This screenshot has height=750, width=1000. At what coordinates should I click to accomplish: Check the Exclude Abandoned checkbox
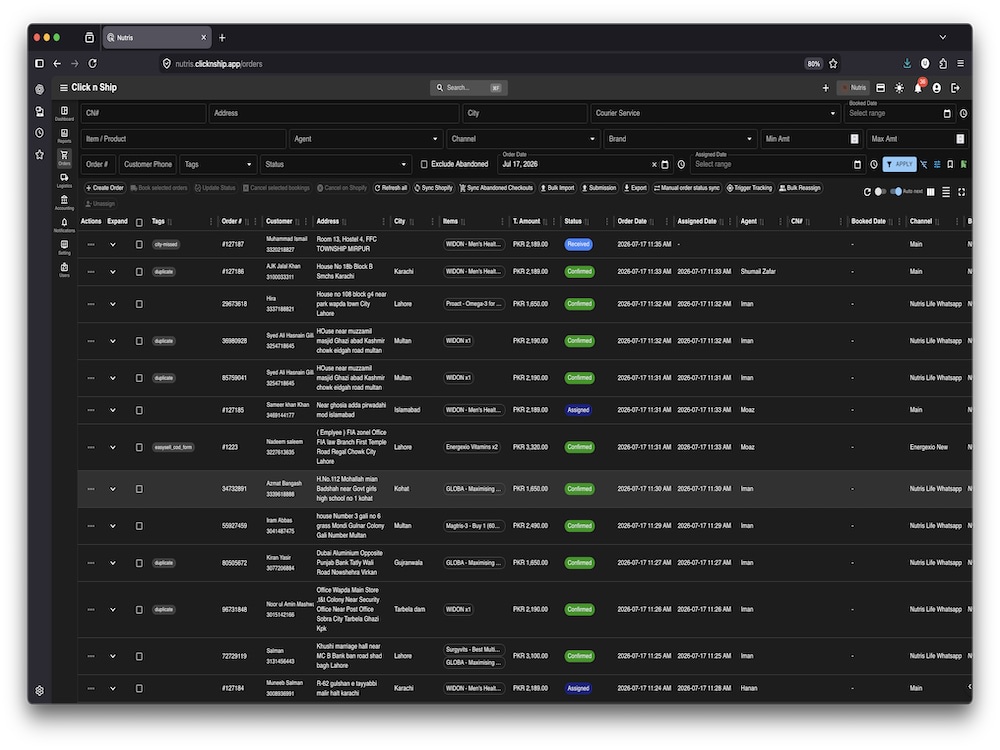pos(424,165)
